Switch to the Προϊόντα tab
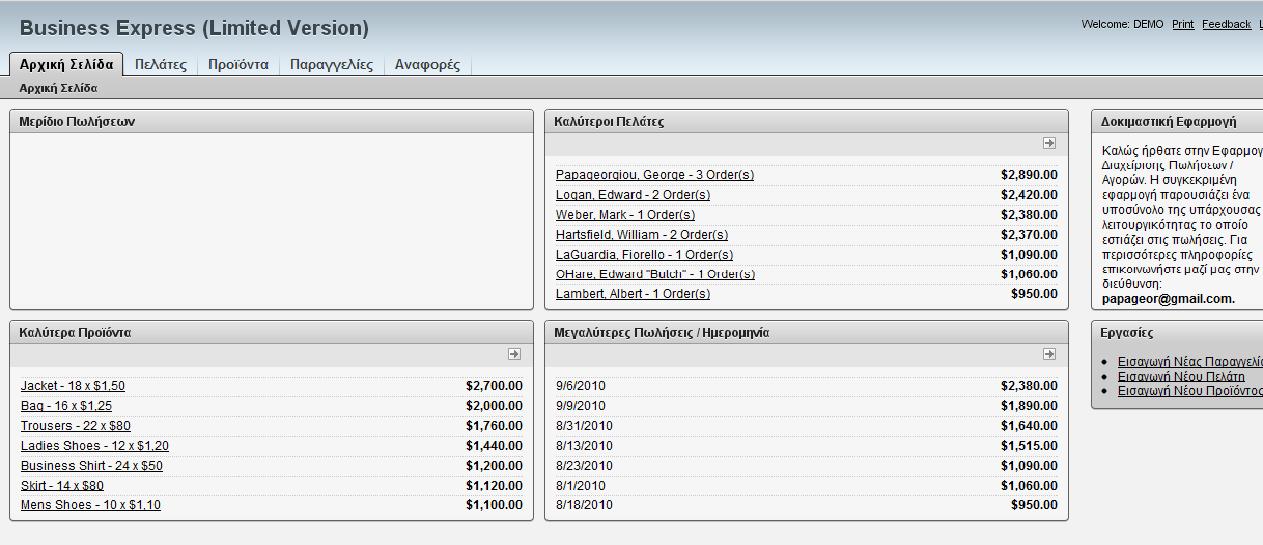Image resolution: width=1263 pixels, height=545 pixels. pos(238,64)
